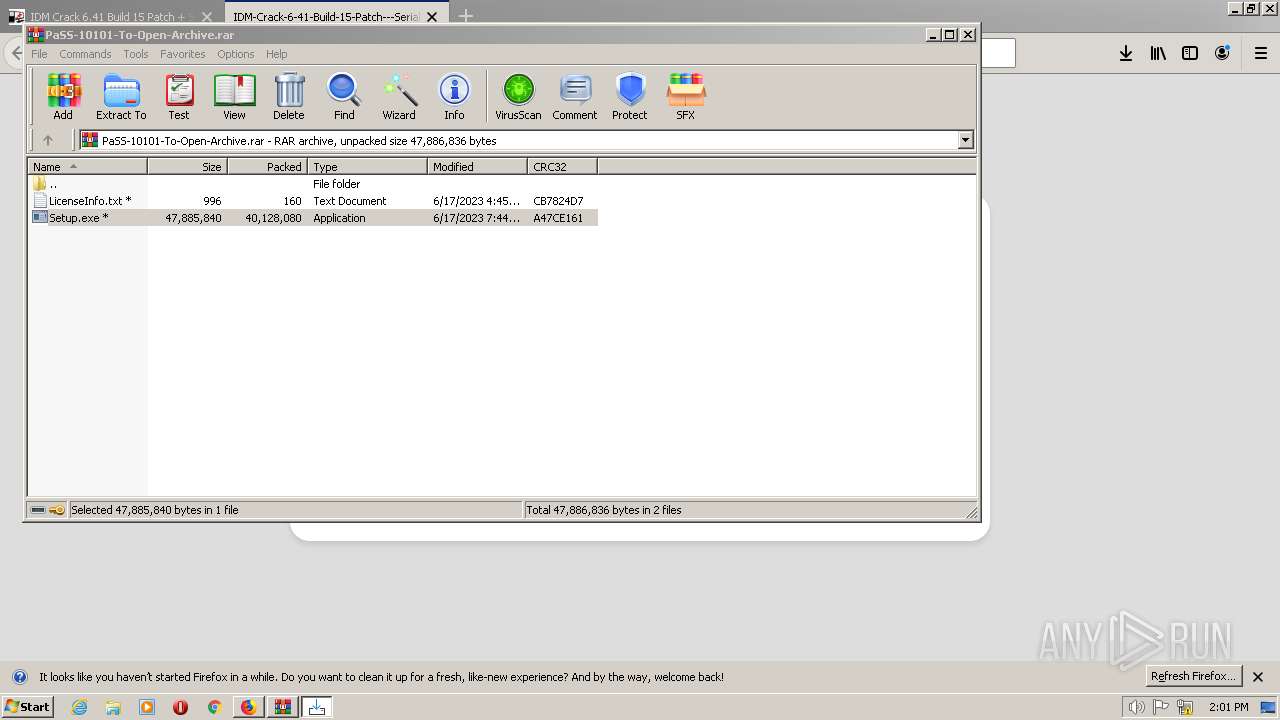Select the parent folder '..' row

coord(313,184)
